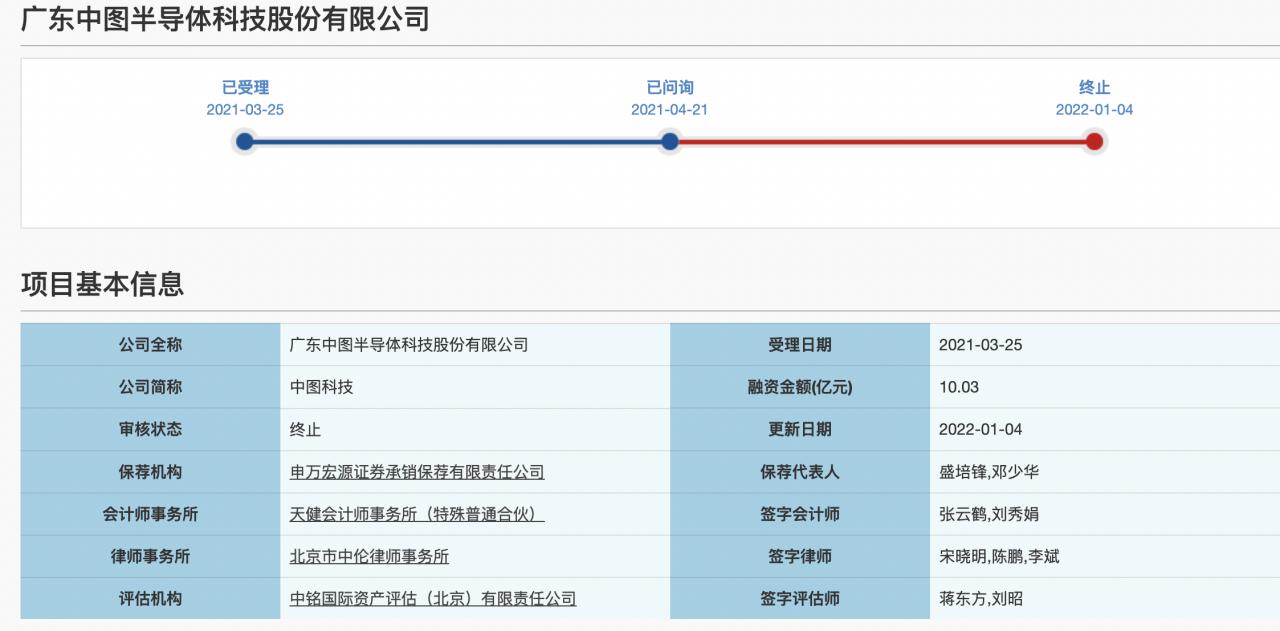
Task: Select the 已问询 milestone on the progress bar
Action: [669, 141]
